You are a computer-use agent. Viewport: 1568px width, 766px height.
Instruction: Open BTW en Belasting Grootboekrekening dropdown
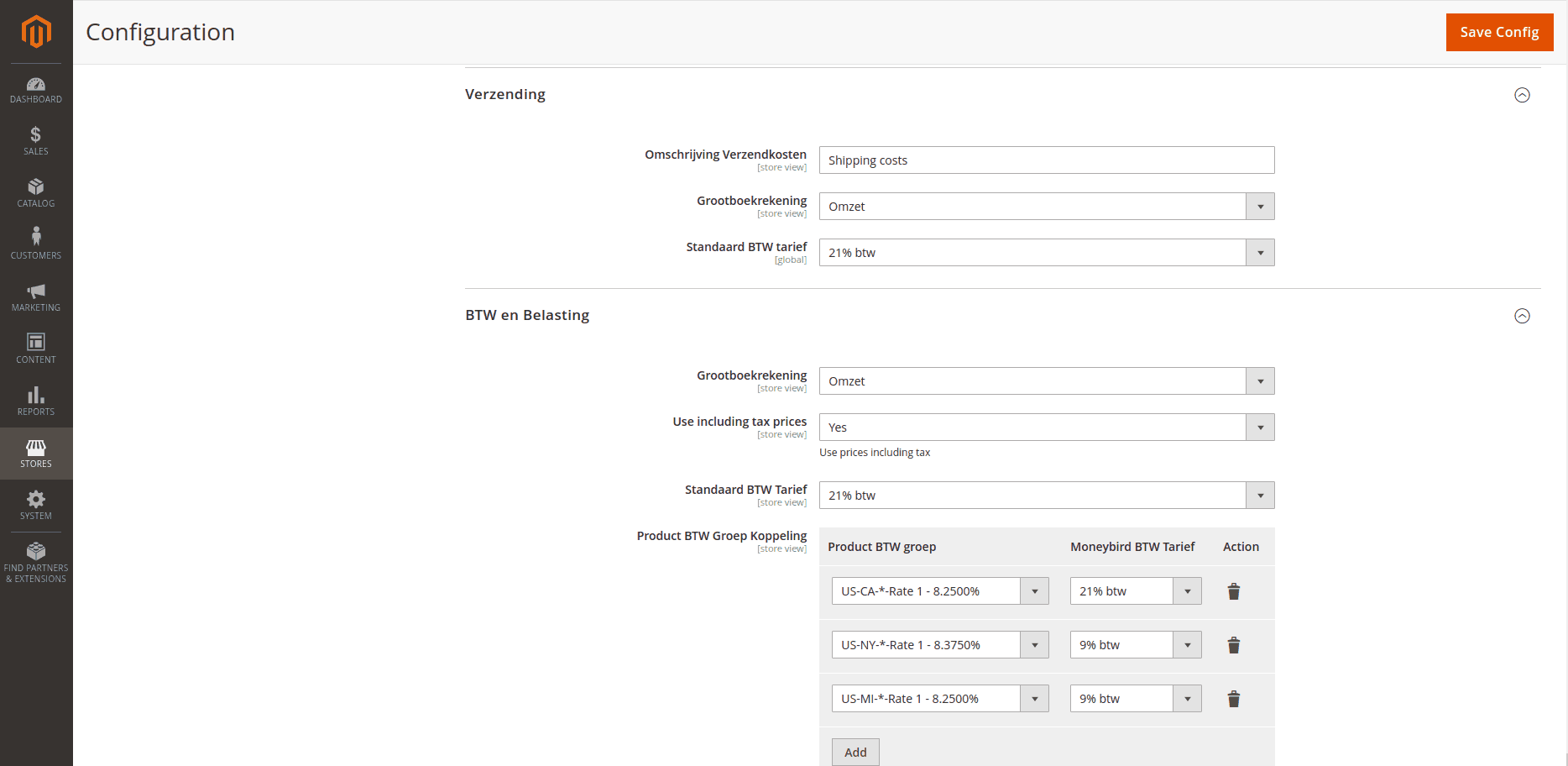[x=1047, y=381]
